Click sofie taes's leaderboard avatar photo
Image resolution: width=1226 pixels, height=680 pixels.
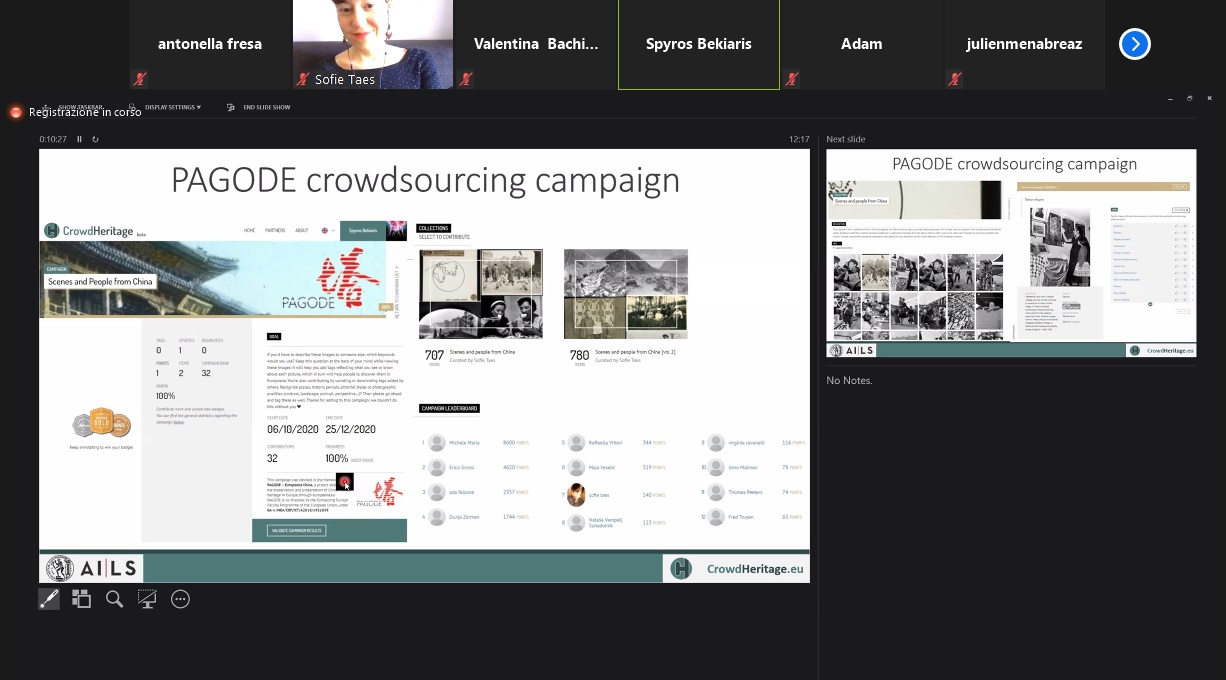click(x=576, y=495)
